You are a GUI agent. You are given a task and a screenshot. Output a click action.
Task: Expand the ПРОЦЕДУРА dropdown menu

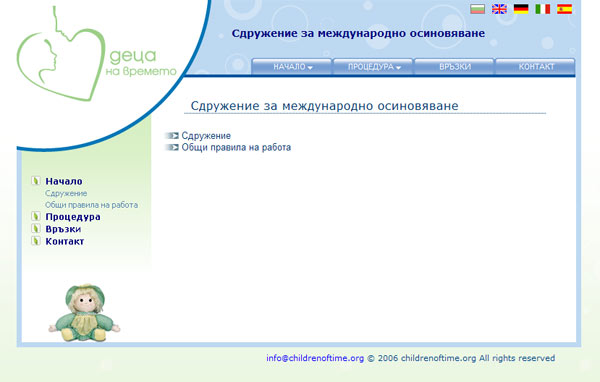click(373, 67)
